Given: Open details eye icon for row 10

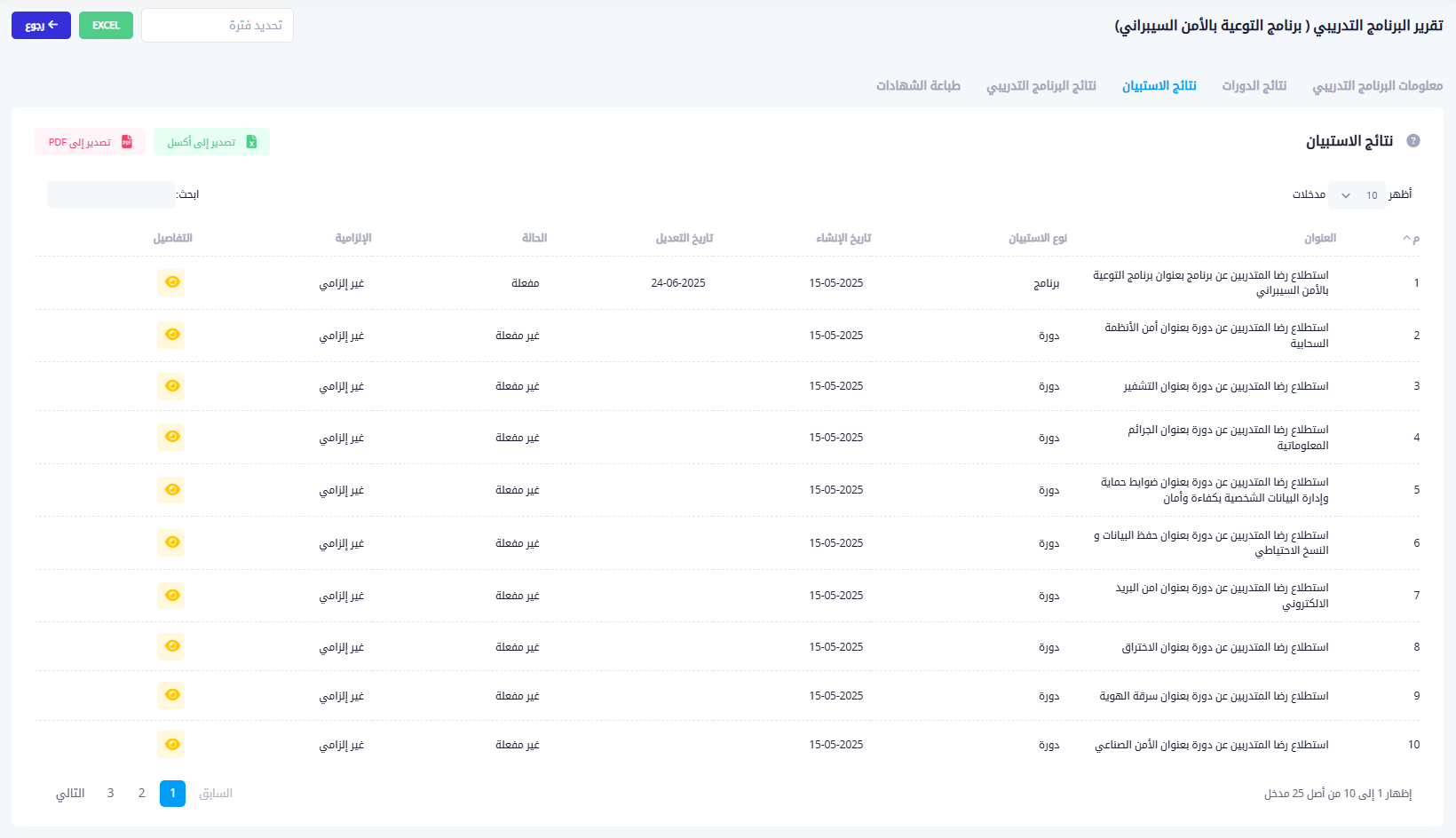Looking at the screenshot, I should pos(171,744).
